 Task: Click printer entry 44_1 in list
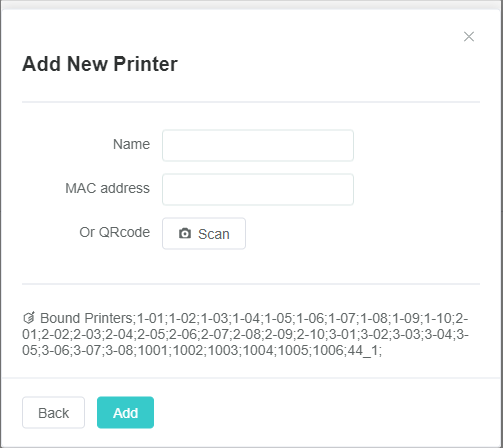coord(362,350)
